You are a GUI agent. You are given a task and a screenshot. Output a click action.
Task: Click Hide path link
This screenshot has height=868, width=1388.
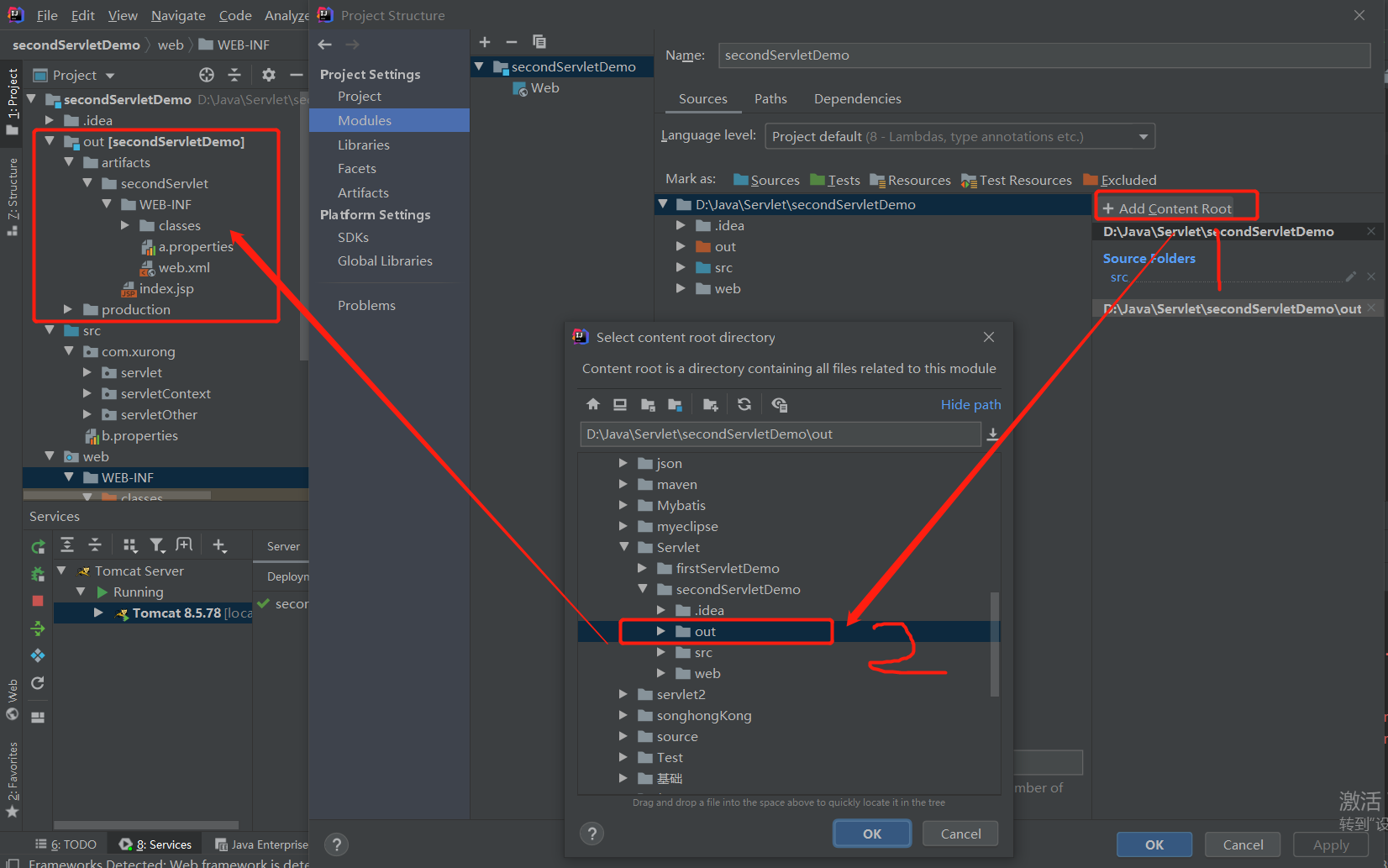tap(970, 404)
